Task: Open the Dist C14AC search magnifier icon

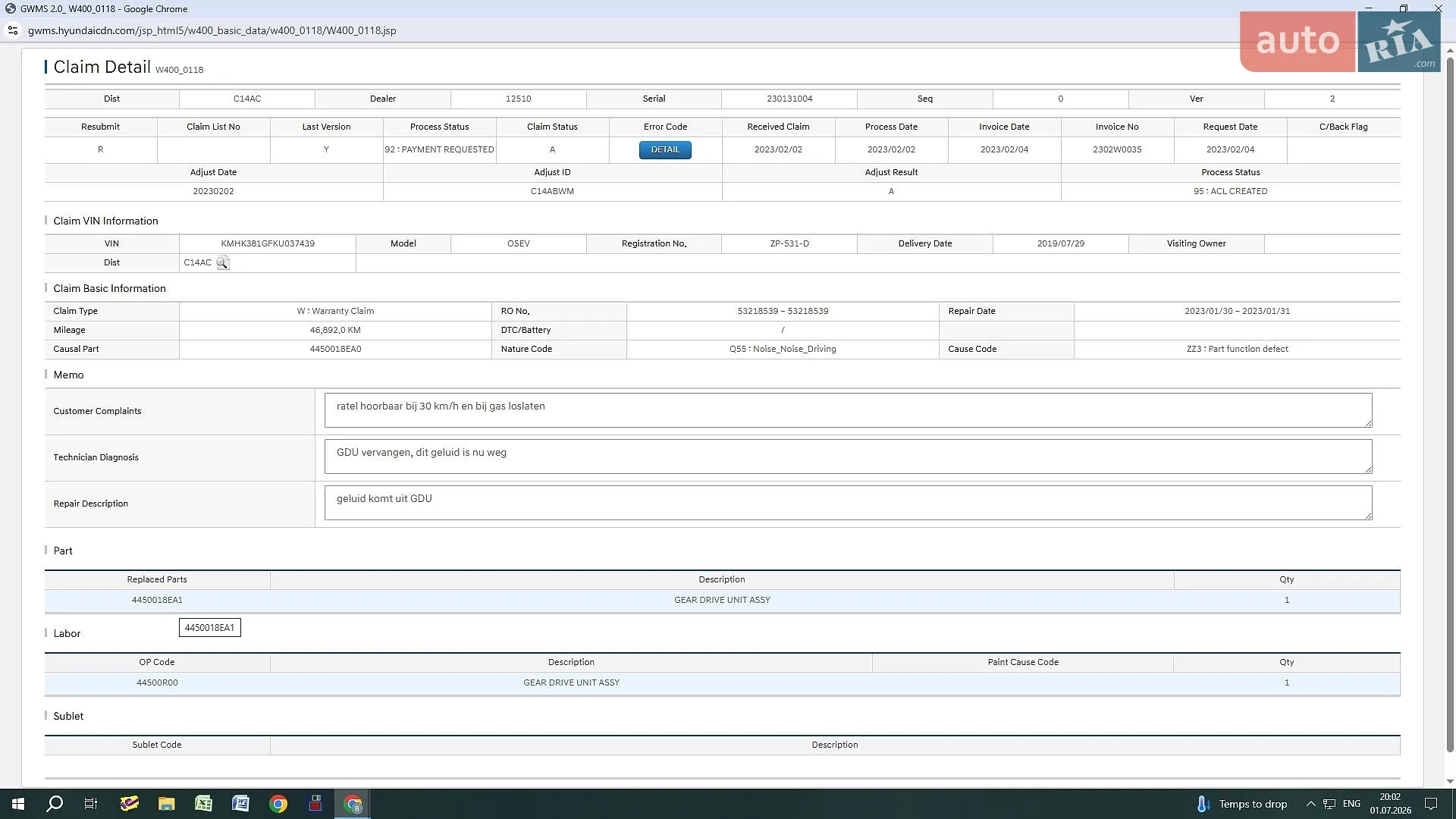Action: tap(222, 263)
